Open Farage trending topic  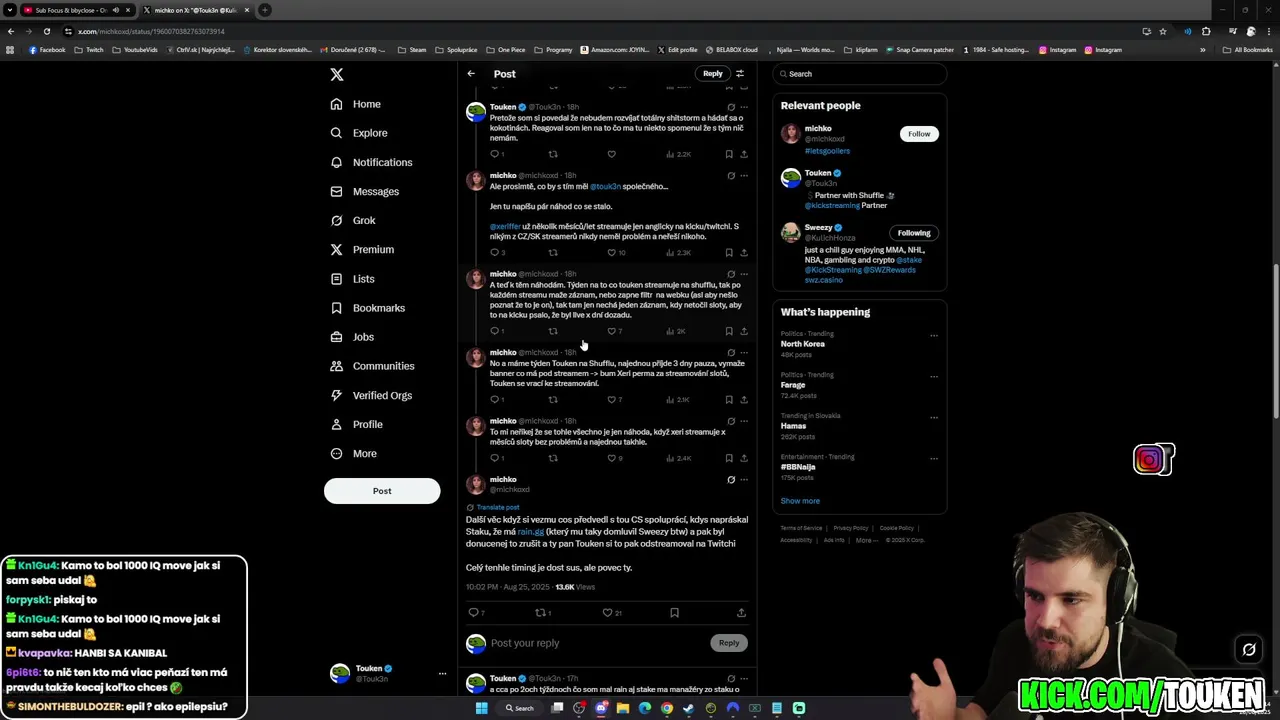click(793, 385)
